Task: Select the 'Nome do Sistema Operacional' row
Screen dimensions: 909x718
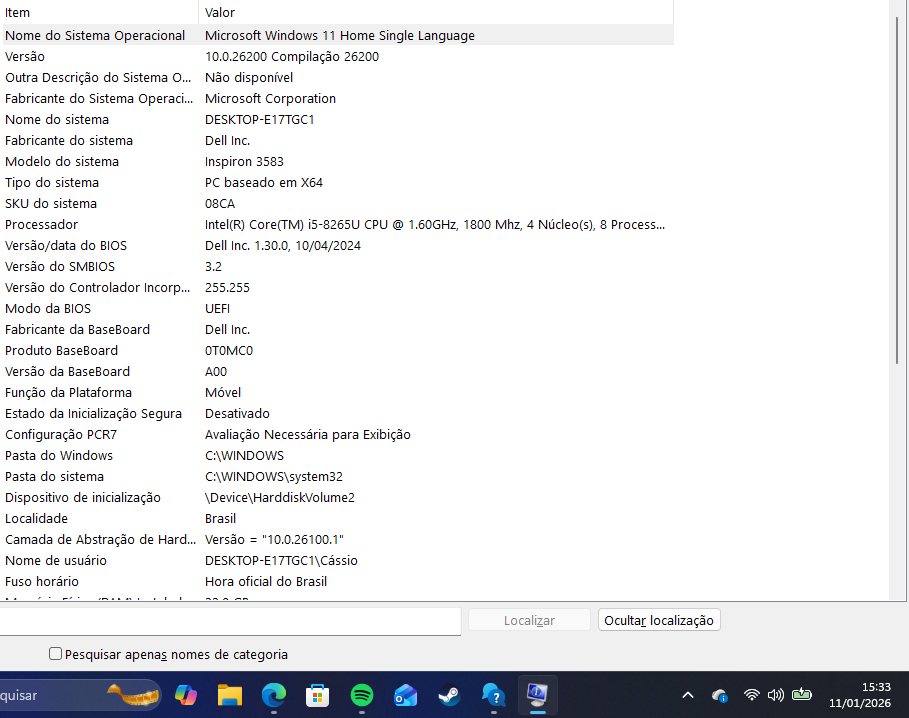Action: coord(338,35)
